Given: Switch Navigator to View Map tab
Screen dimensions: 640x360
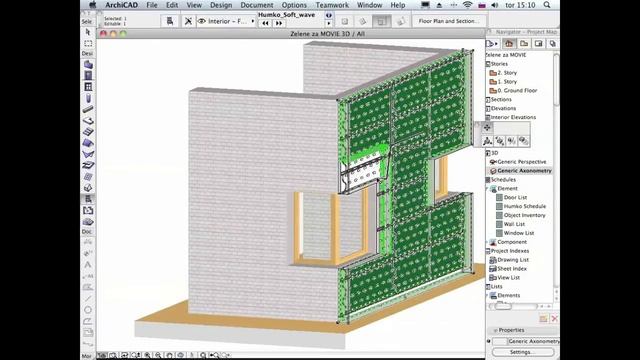Looking at the screenshot, I should tap(524, 44).
